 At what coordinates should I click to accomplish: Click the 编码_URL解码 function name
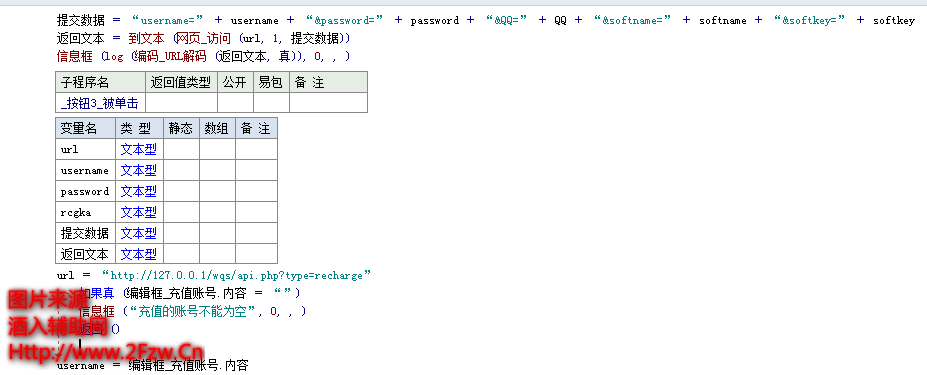(171, 57)
